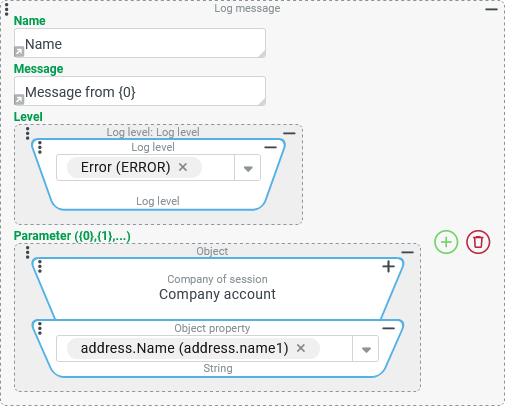
Task: Click the Log message block drag handle
Action: [6, 9]
